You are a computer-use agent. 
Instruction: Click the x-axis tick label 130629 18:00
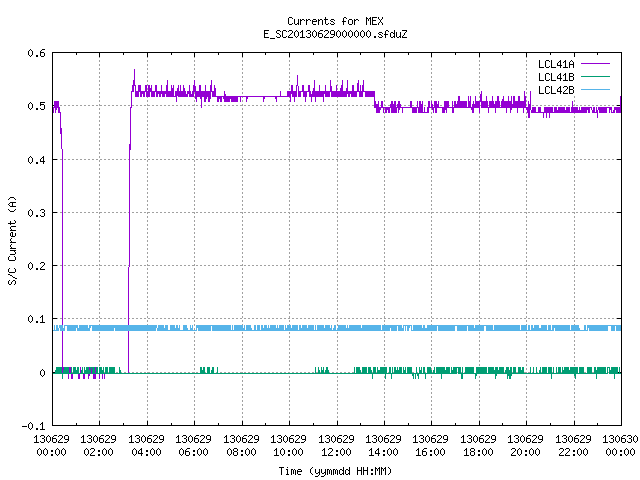[x=478, y=445]
